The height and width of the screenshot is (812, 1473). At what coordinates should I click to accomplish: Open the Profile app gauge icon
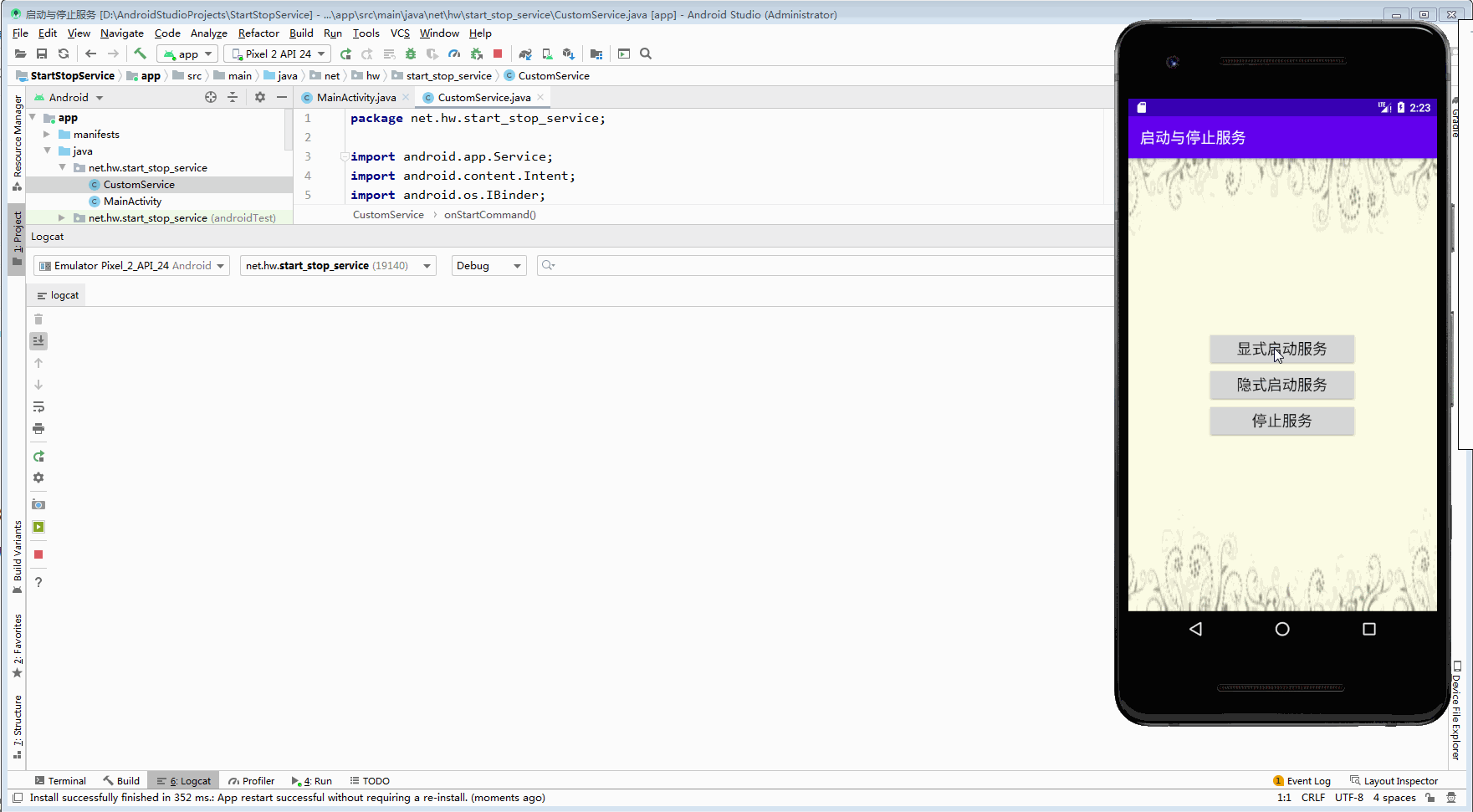(x=454, y=54)
